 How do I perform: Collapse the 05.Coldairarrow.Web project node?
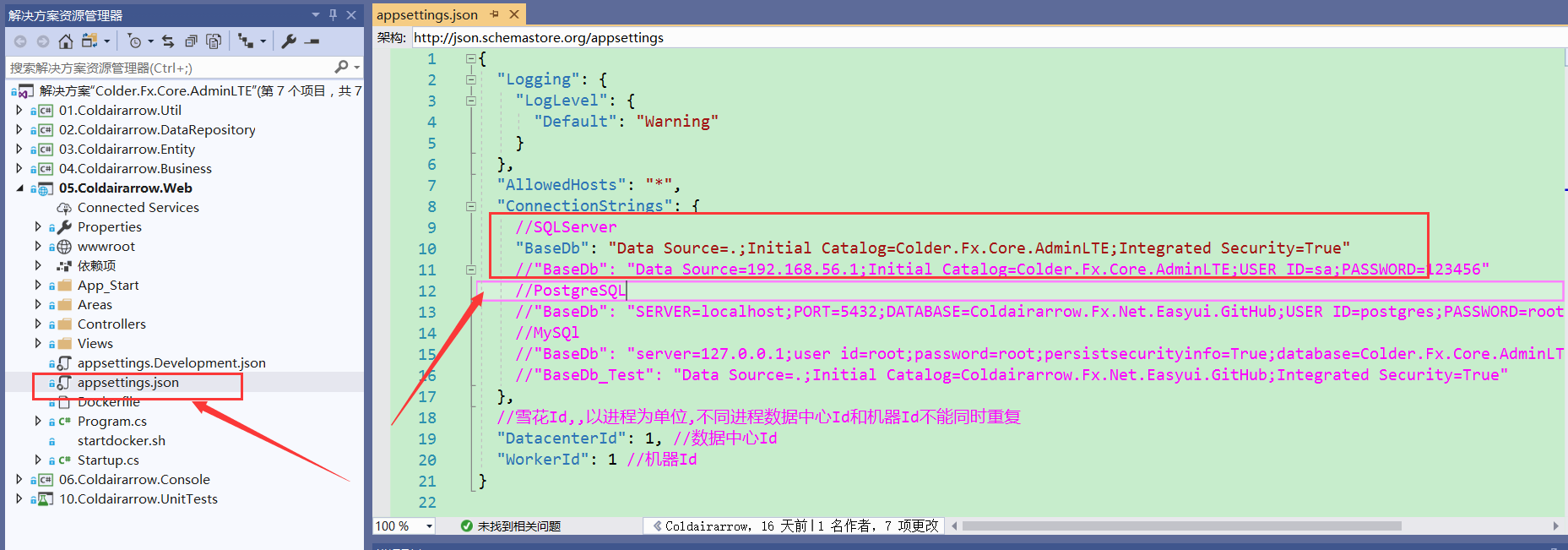click(x=19, y=188)
